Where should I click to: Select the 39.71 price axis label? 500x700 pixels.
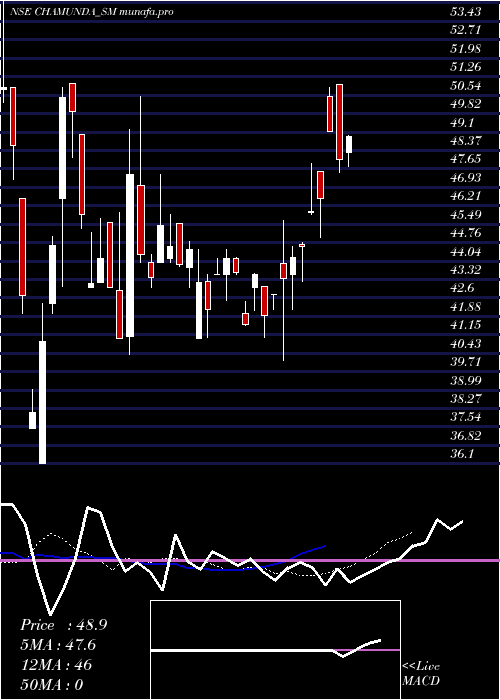(465, 362)
